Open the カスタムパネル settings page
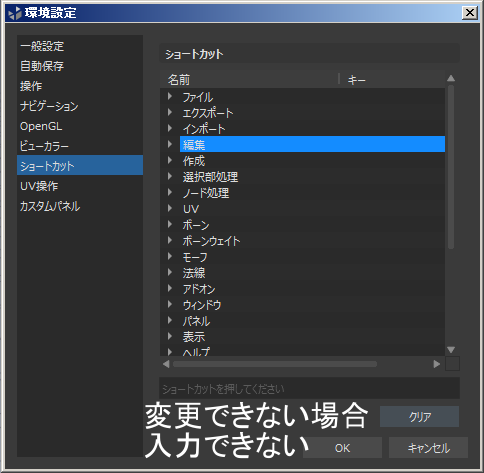Image resolution: width=484 pixels, height=473 pixels. (80, 206)
